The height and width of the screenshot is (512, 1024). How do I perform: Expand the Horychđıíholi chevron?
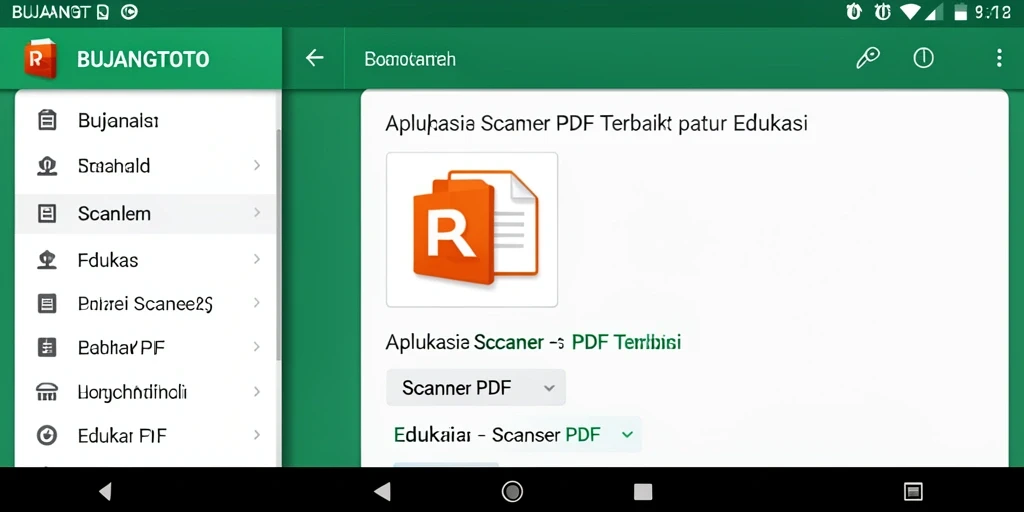coord(257,391)
